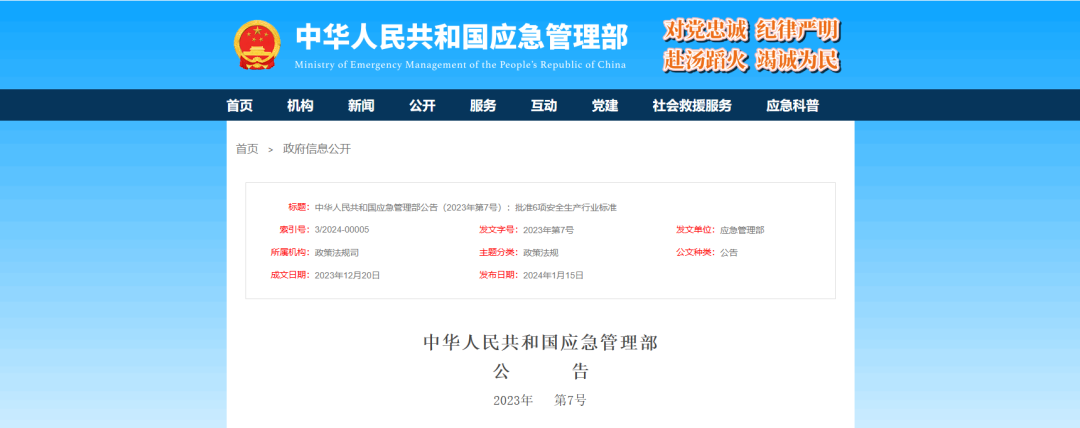Click the 公文种类 field label

tap(697, 253)
